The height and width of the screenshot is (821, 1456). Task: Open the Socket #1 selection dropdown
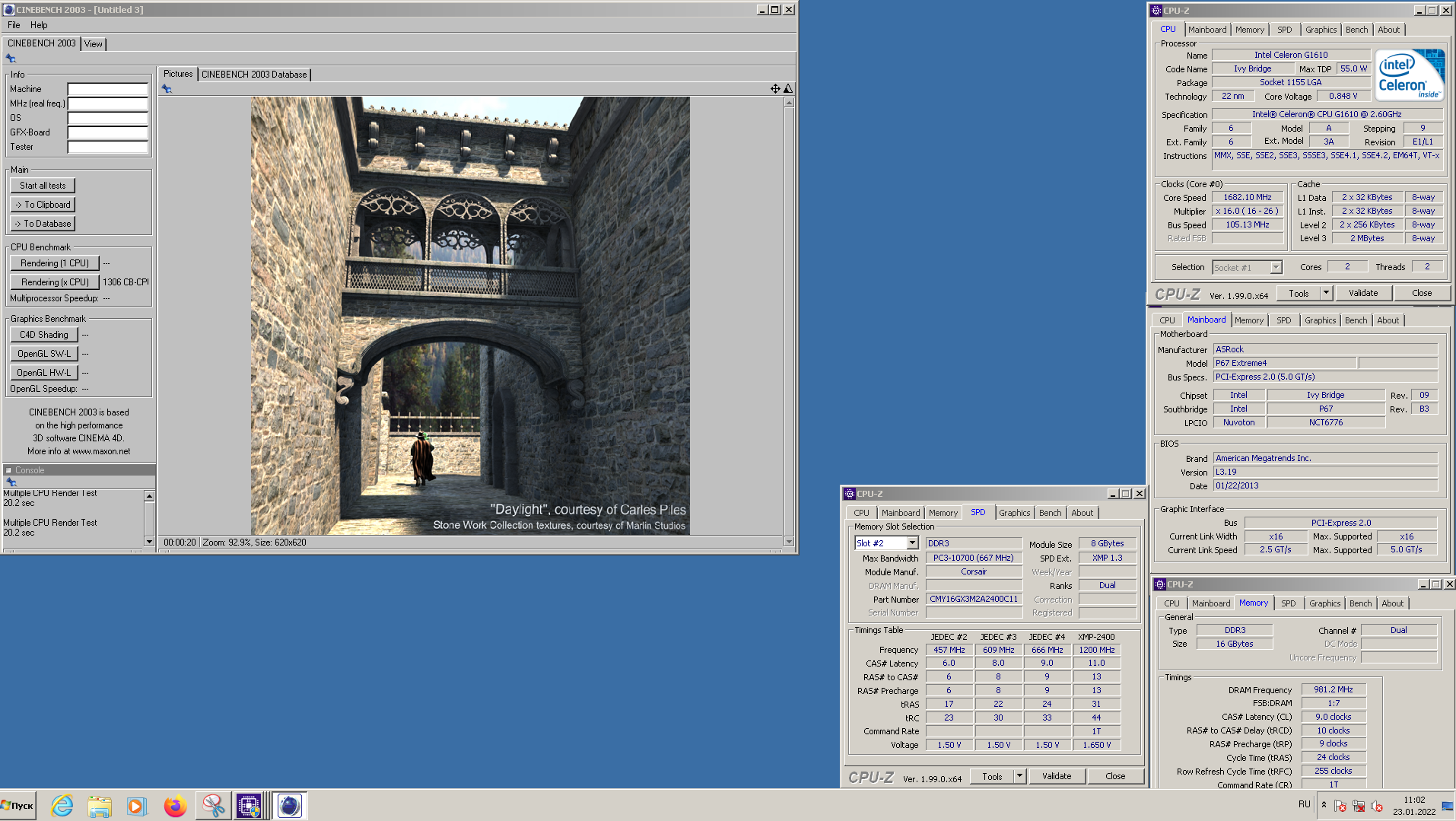pos(1276,267)
